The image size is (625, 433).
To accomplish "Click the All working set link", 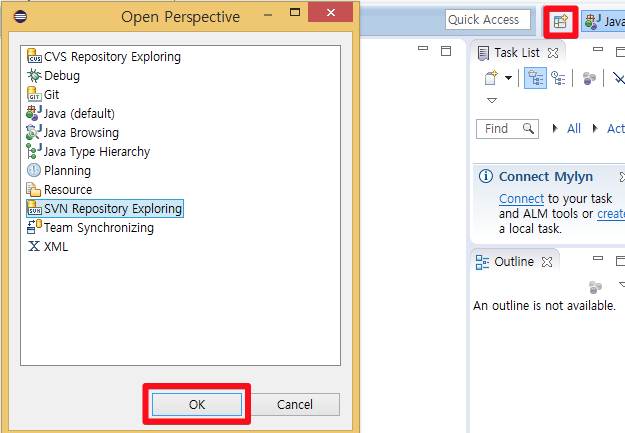I will tap(574, 128).
